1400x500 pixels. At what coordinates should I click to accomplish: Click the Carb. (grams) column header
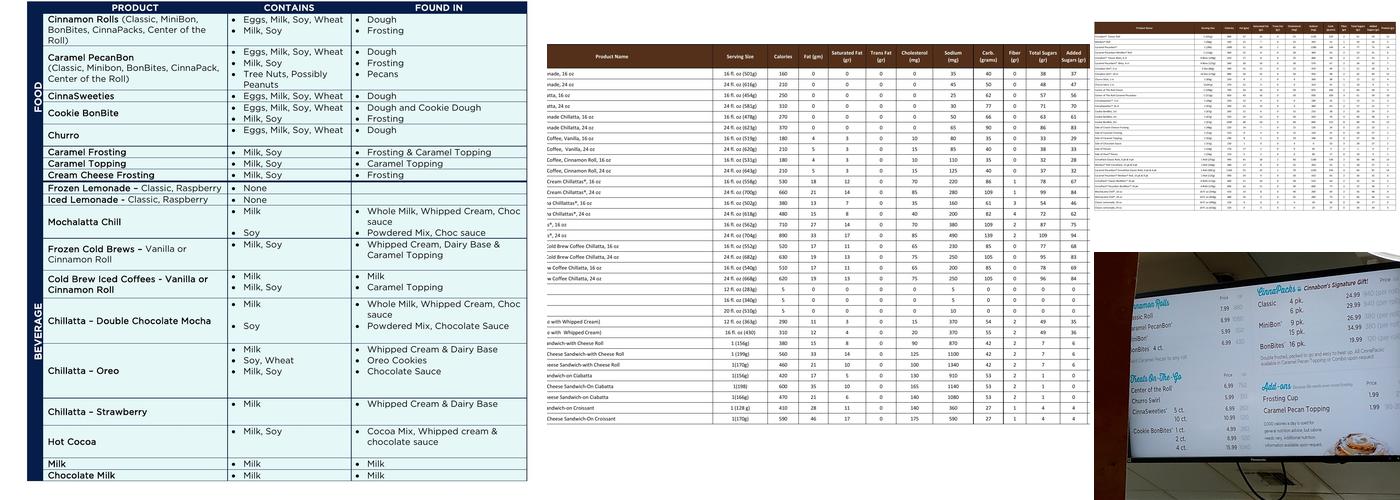tap(988, 57)
